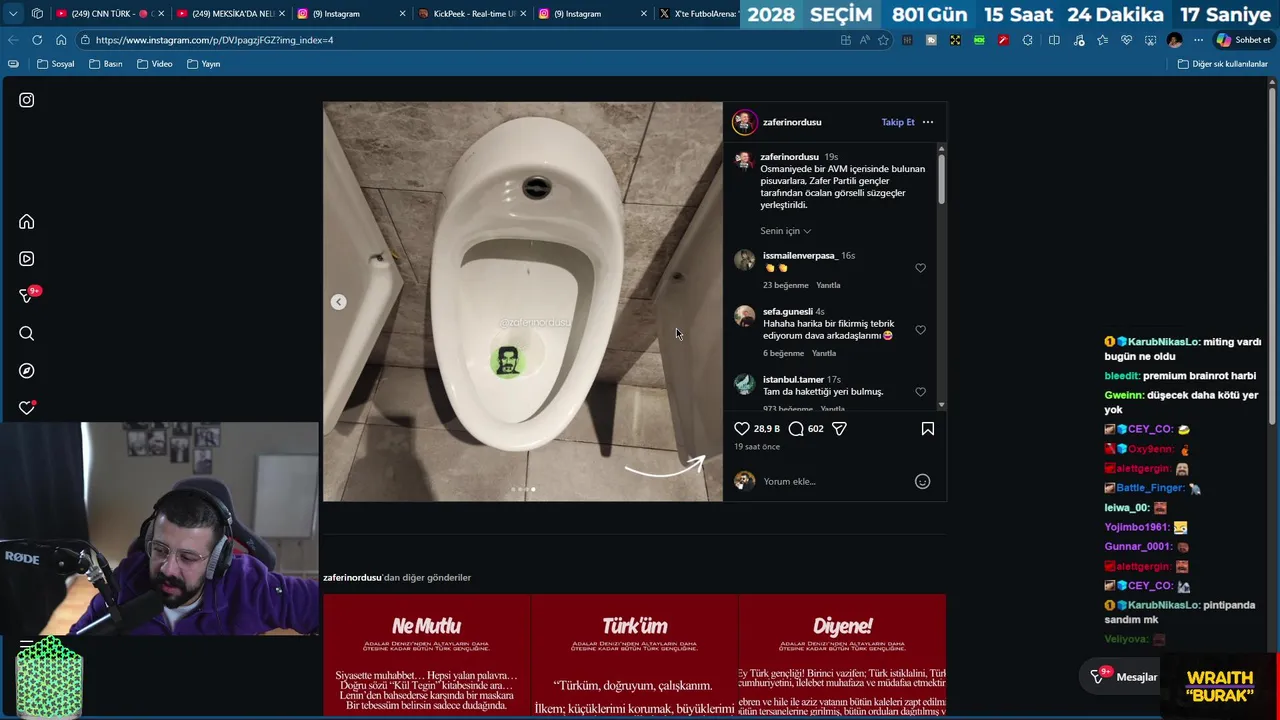
Task: Open the Video bookmarks folder
Action: 155,64
